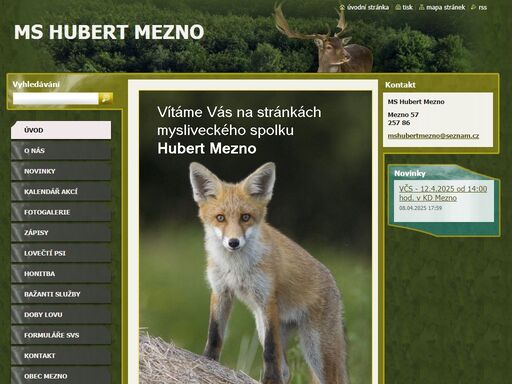Click the 'Novinky' sidebar heading
Screen dimensions: 512x384
click(410, 173)
